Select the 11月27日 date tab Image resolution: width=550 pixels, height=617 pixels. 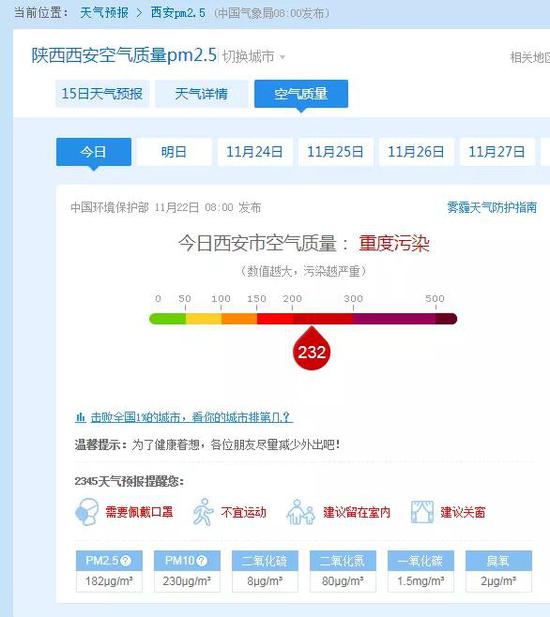coord(497,152)
